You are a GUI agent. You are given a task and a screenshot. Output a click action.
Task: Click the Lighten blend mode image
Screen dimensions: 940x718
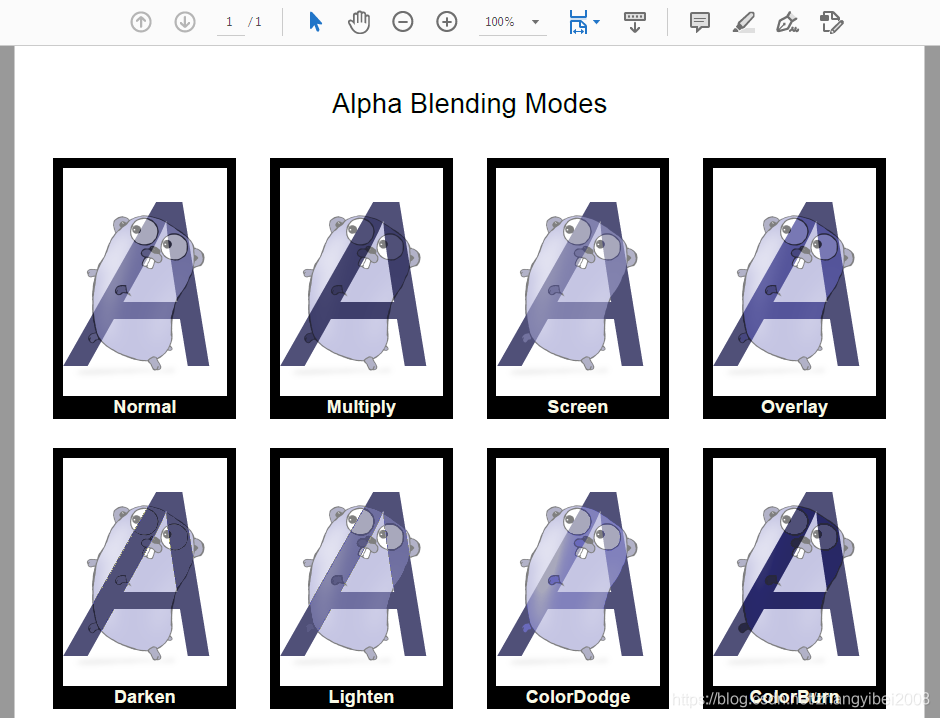point(361,572)
